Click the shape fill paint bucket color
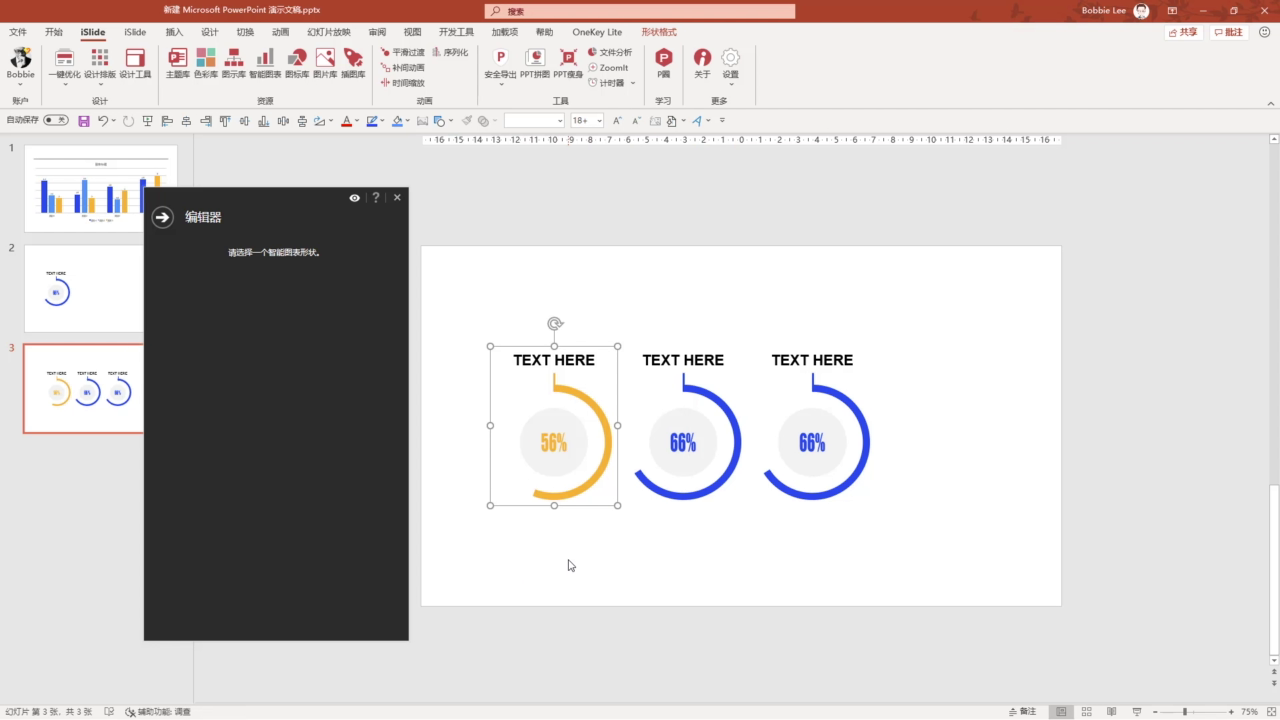Image resolution: width=1280 pixels, height=720 pixels. pyautogui.click(x=397, y=121)
